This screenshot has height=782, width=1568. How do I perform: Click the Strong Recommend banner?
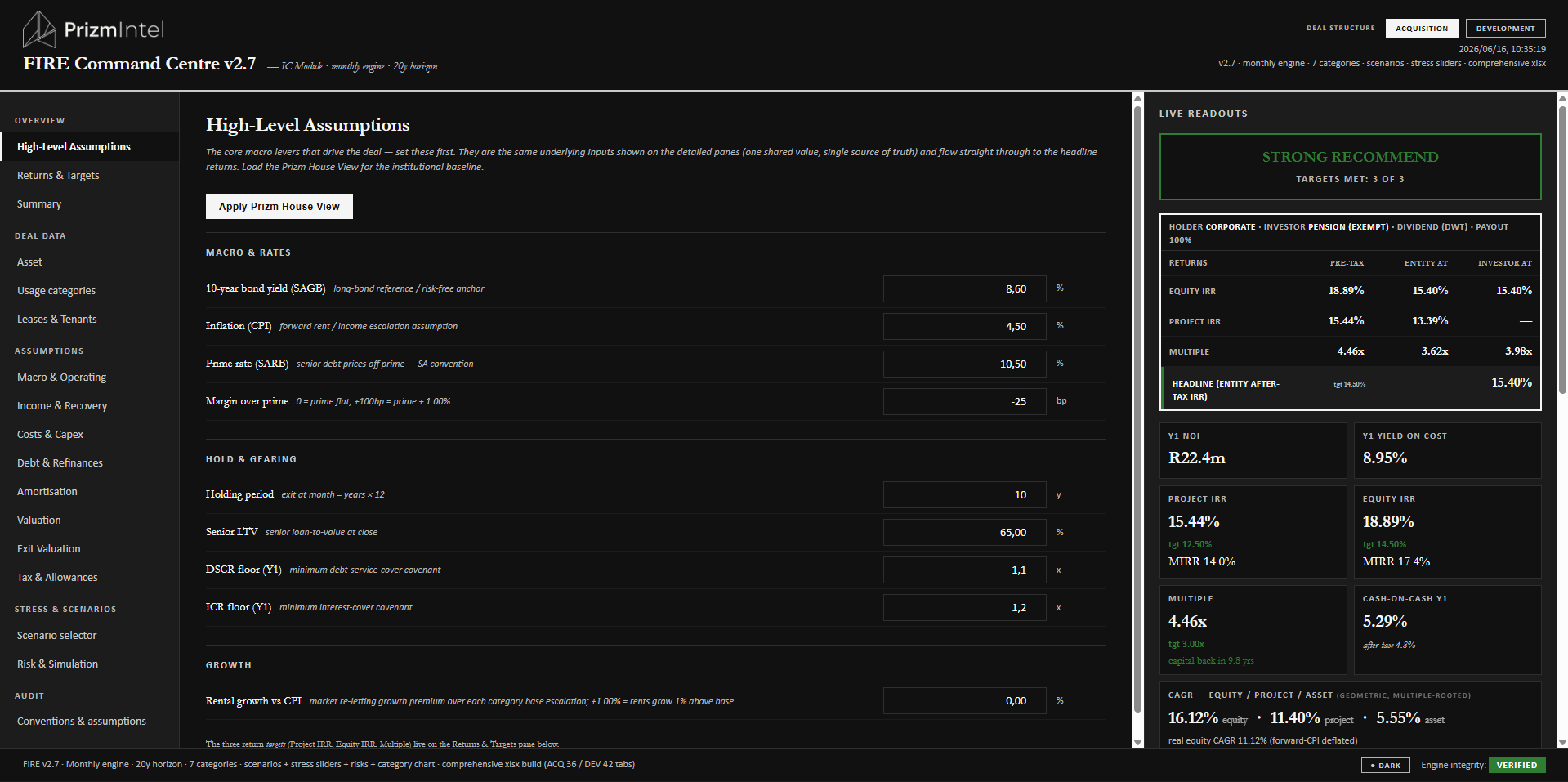point(1350,167)
